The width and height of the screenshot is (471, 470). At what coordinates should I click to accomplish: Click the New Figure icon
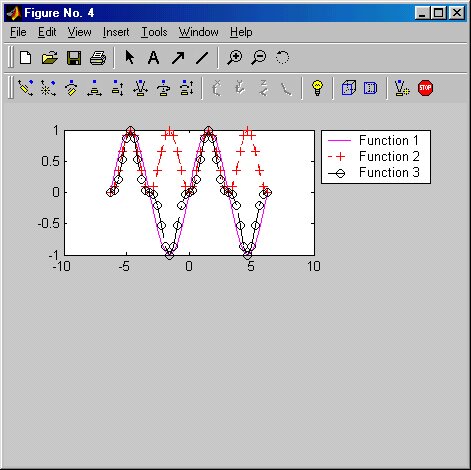coord(26,58)
